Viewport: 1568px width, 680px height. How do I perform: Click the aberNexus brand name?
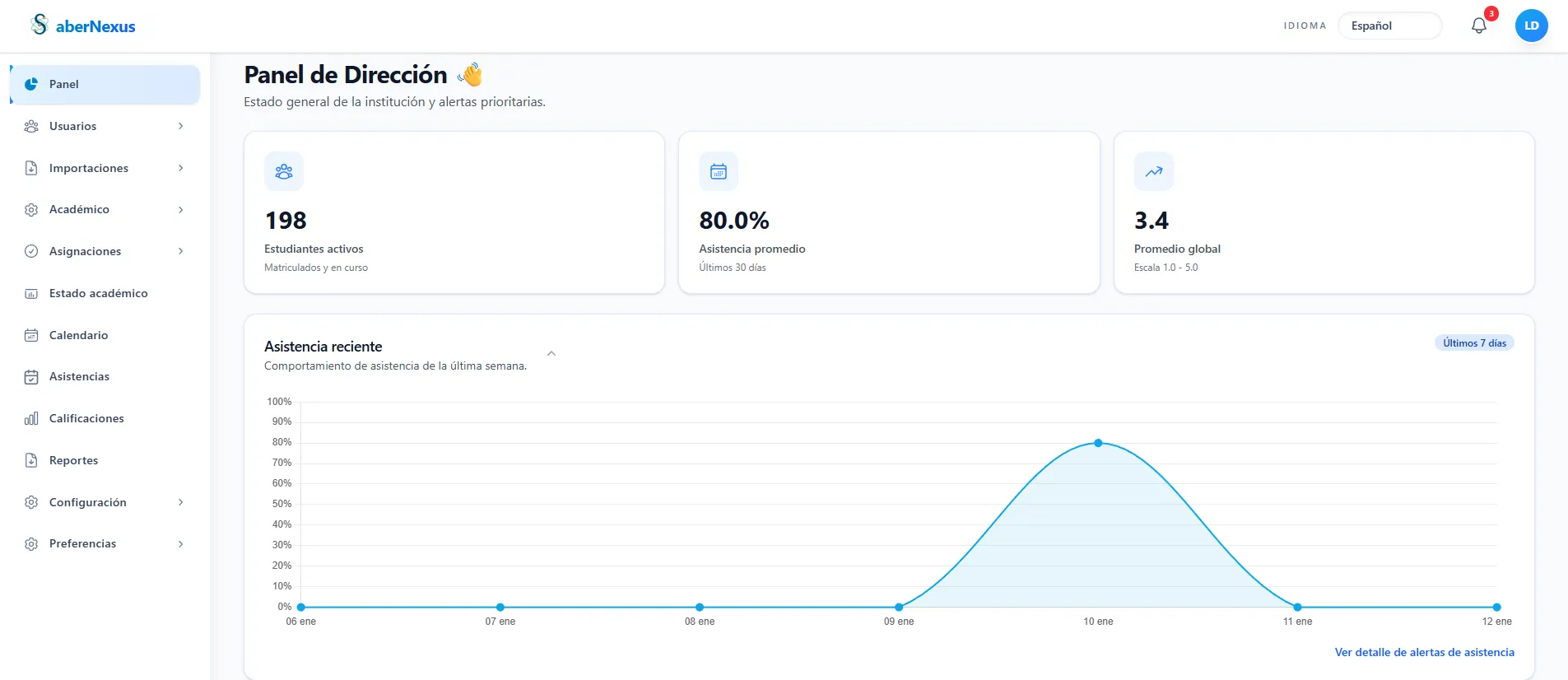pyautogui.click(x=95, y=26)
